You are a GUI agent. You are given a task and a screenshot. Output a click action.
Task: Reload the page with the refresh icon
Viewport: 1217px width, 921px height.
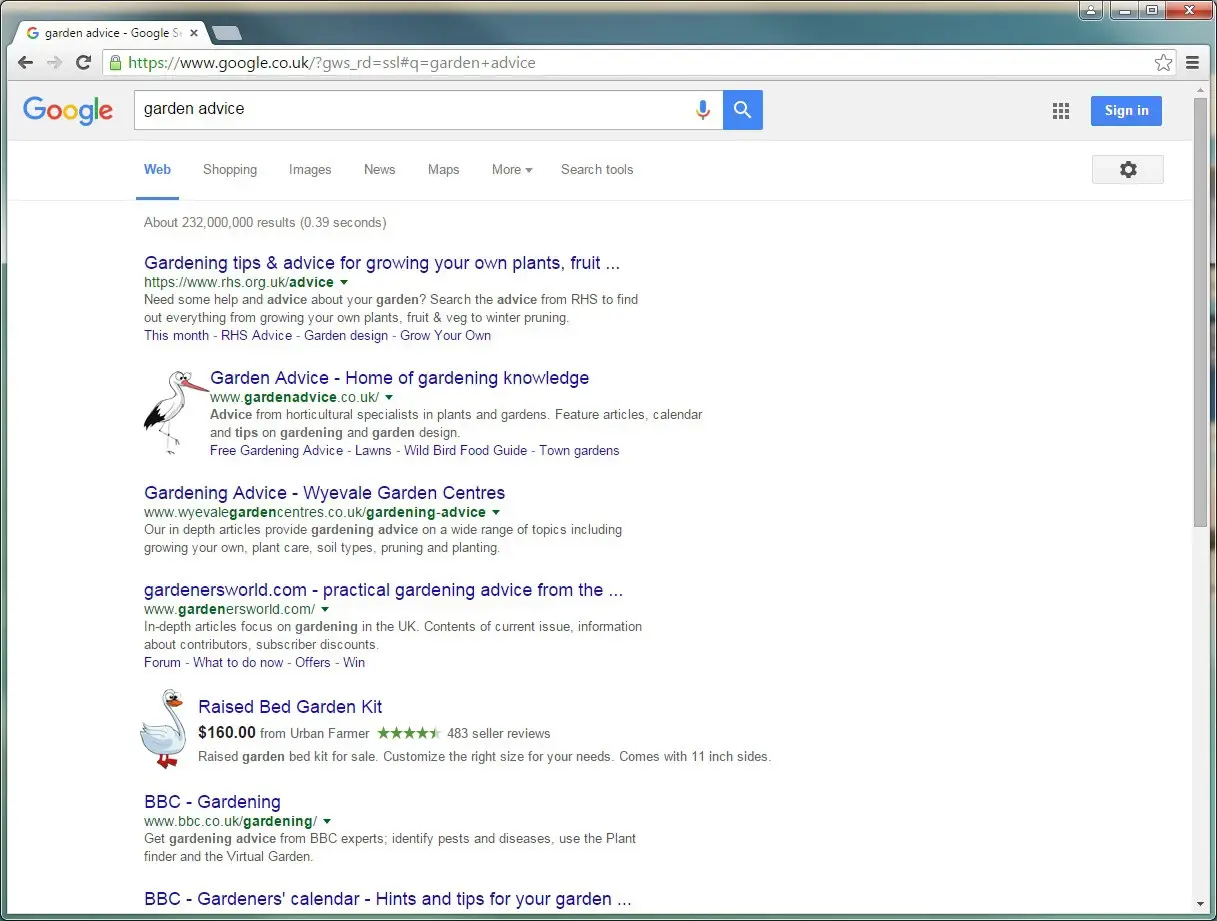tap(84, 63)
